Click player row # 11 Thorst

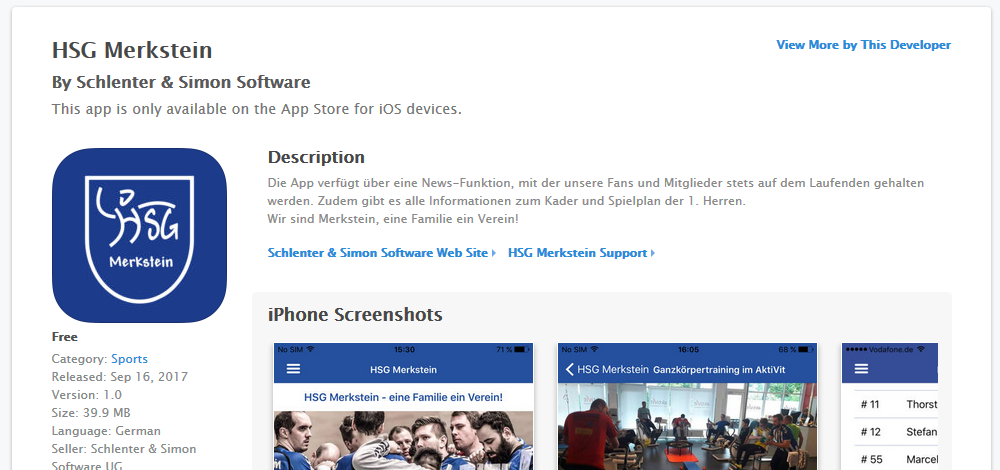[x=895, y=404]
